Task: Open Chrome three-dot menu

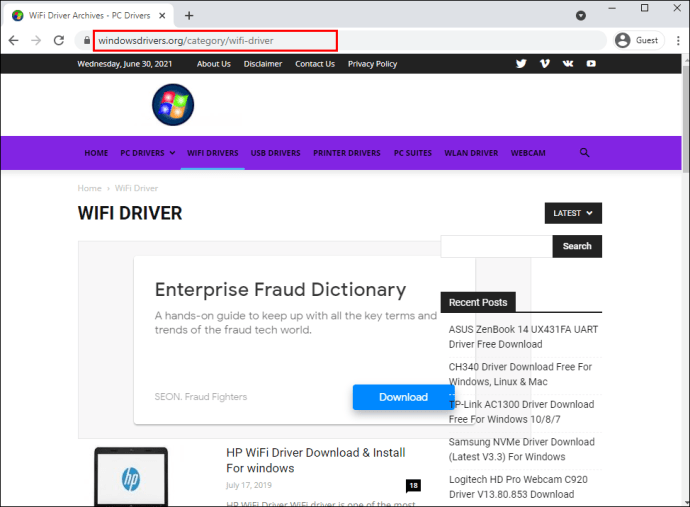Action: tap(678, 40)
